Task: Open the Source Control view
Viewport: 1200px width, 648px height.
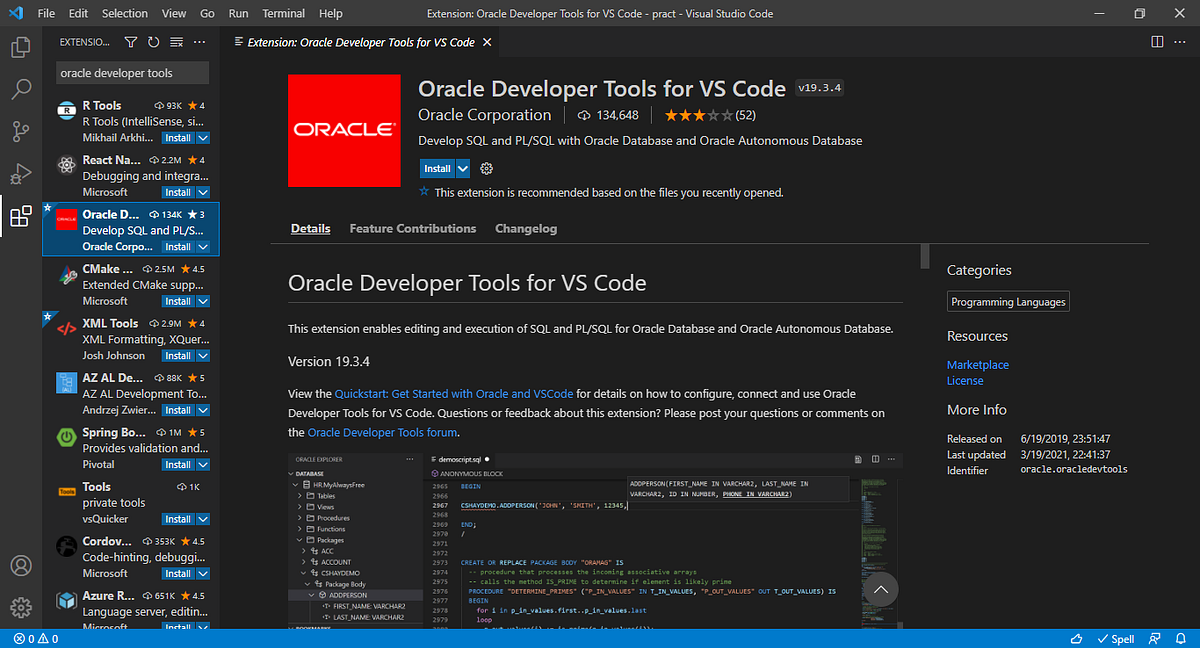Action: point(21,131)
